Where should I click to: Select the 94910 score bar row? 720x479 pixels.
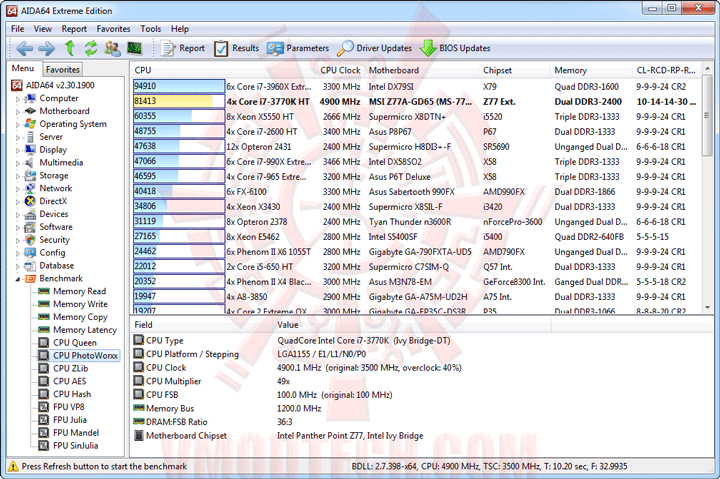click(x=179, y=86)
